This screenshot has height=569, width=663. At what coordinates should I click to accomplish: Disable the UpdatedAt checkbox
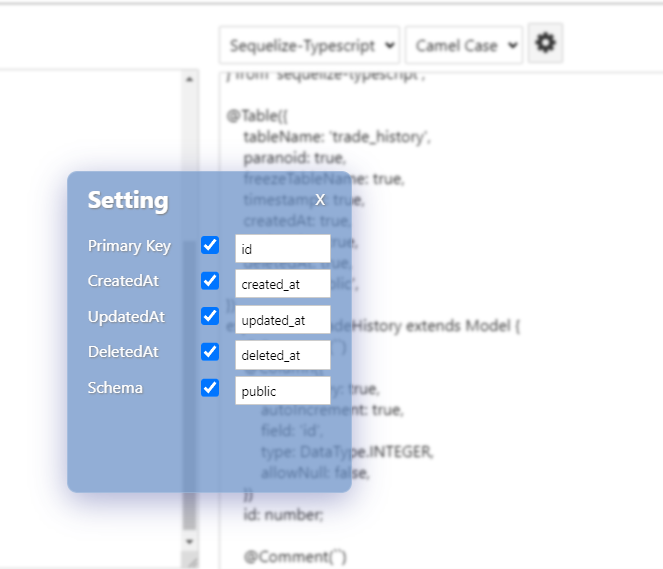(x=210, y=316)
